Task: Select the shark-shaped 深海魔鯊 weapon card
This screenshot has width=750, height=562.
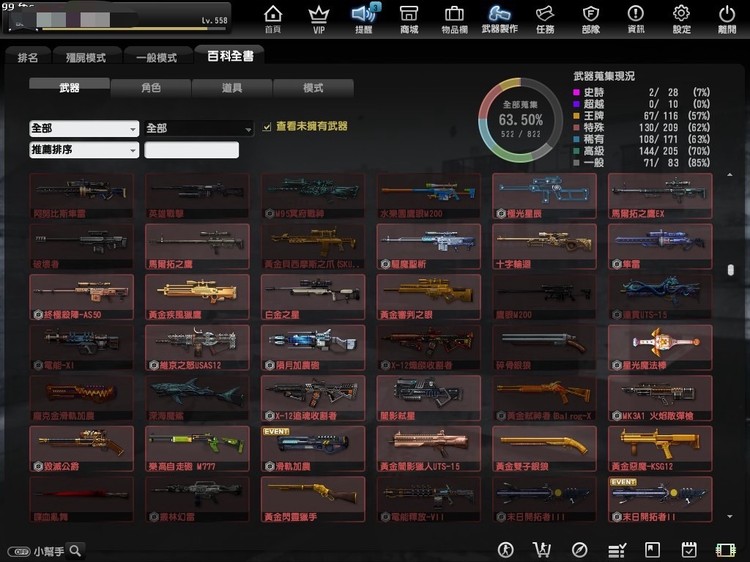Action: click(x=197, y=398)
